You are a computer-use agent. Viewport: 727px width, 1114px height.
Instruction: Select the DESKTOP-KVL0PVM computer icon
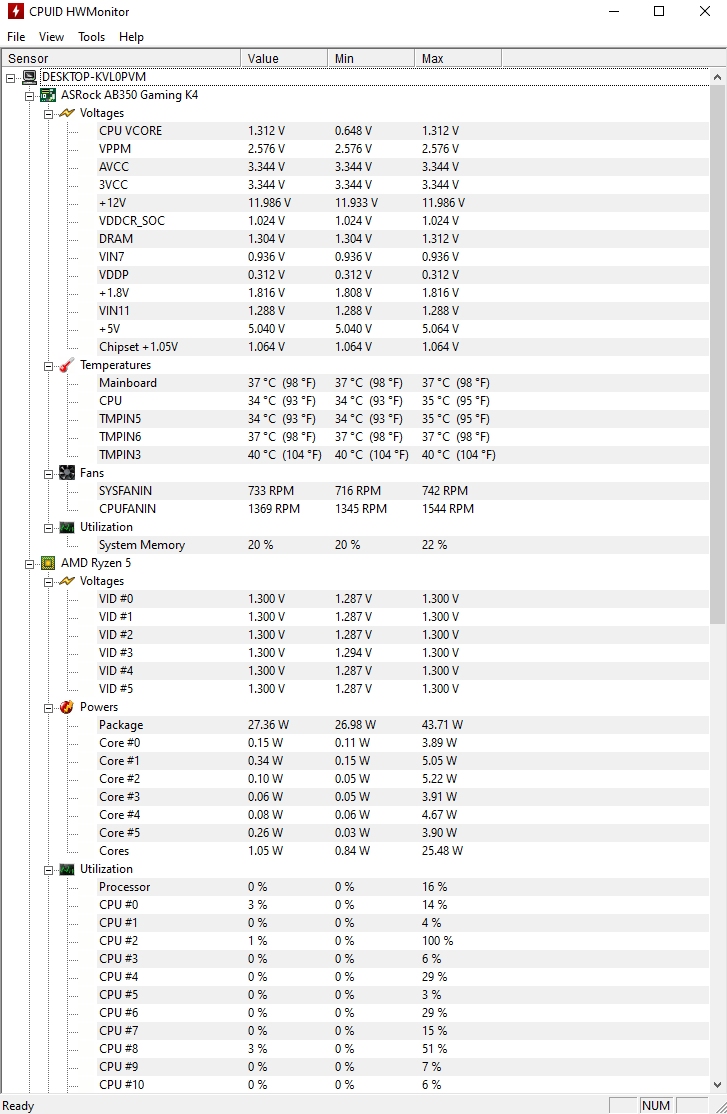coord(30,77)
